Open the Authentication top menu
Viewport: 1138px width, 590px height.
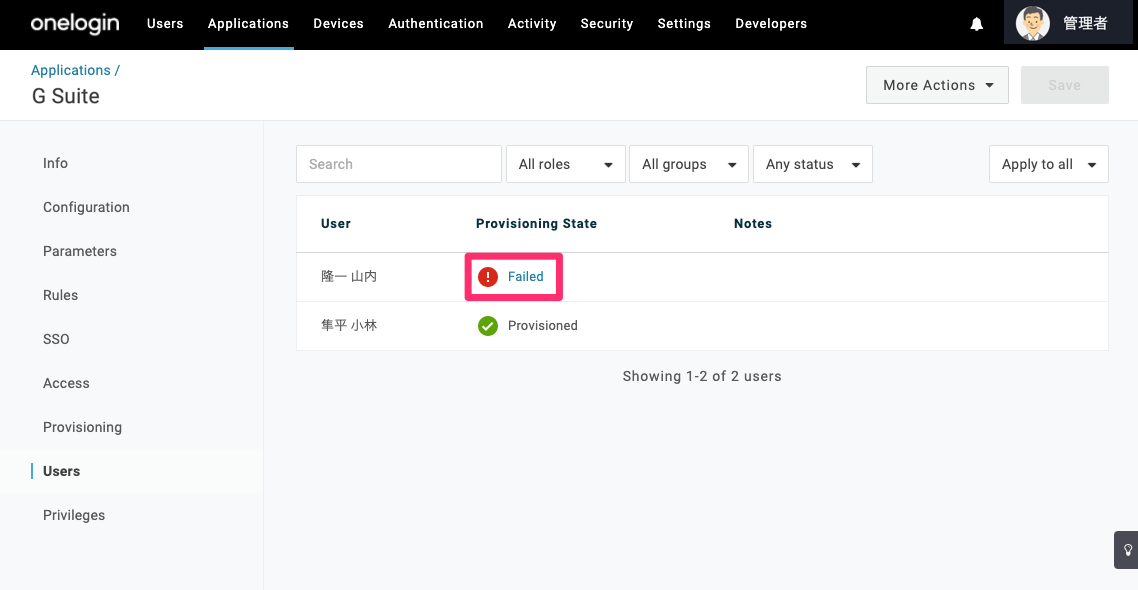pyautogui.click(x=435, y=24)
